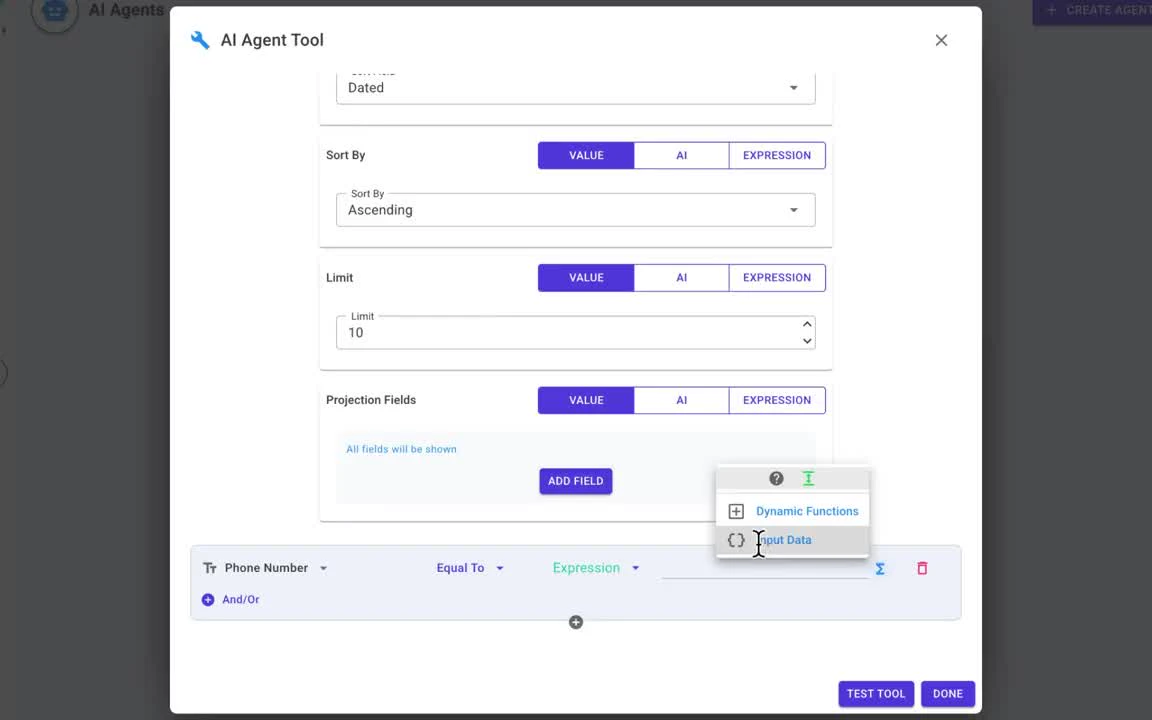Increase the Limit value with up arrow
1152x720 pixels.
click(807, 324)
